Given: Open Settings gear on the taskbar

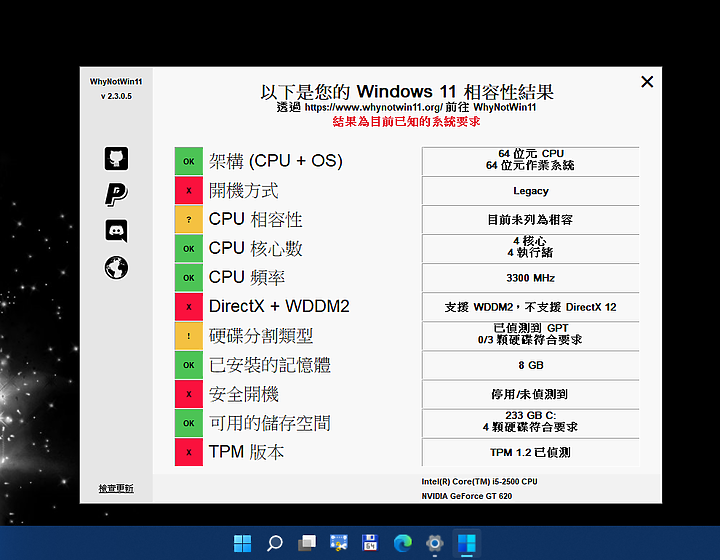Looking at the screenshot, I should coord(434,543).
